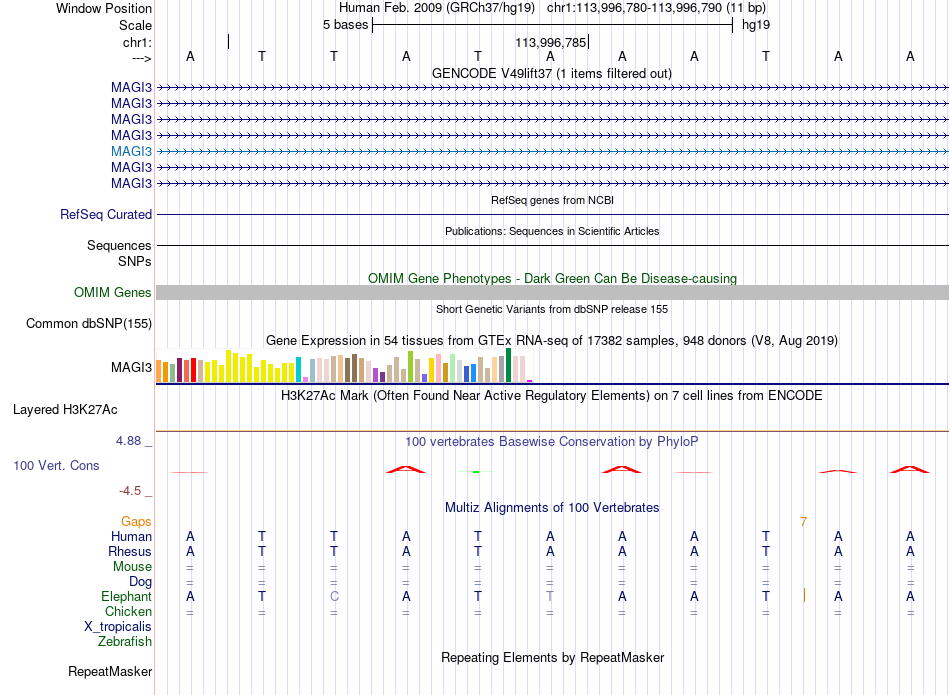Click the Elephant mismatched C base
This screenshot has width=950, height=695.
pos(334,597)
